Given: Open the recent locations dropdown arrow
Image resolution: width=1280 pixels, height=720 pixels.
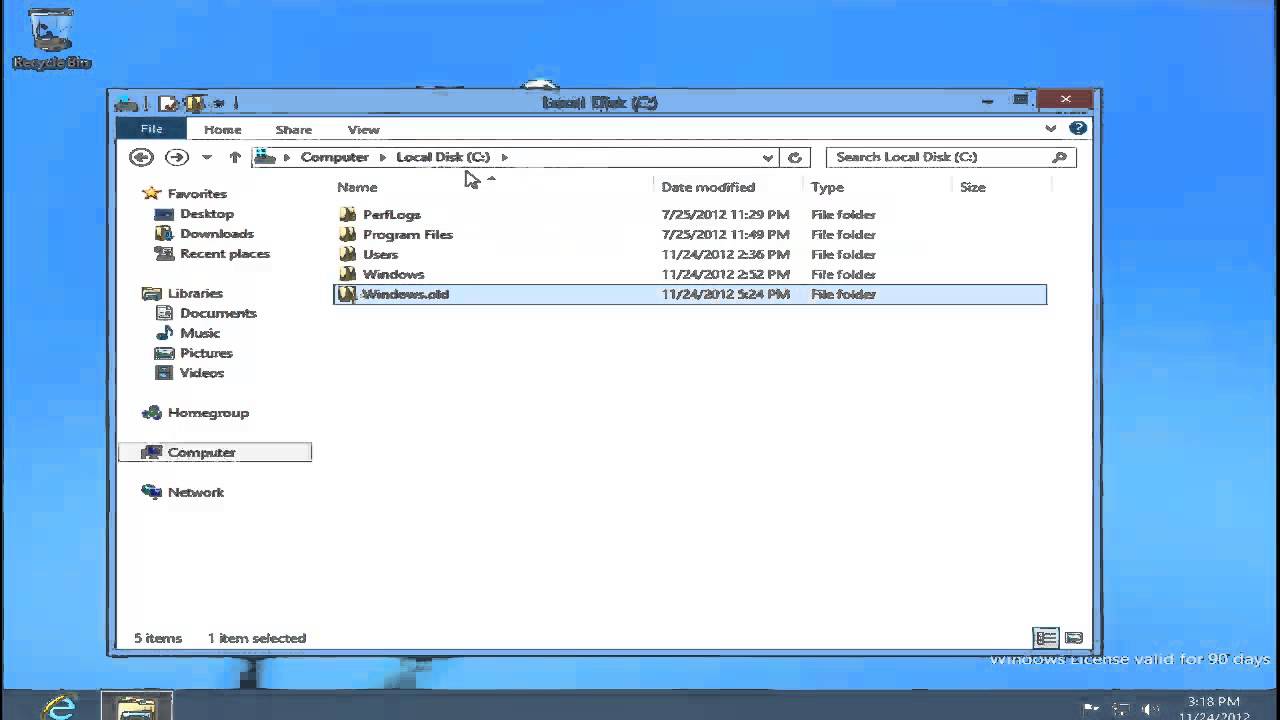Looking at the screenshot, I should (206, 158).
